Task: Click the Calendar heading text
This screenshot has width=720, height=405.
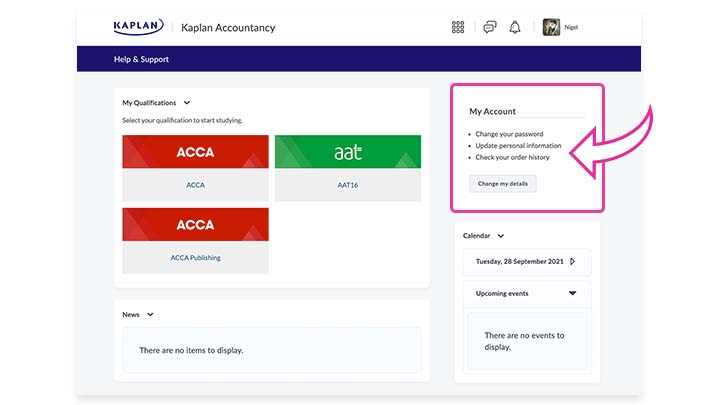Action: [x=477, y=236]
